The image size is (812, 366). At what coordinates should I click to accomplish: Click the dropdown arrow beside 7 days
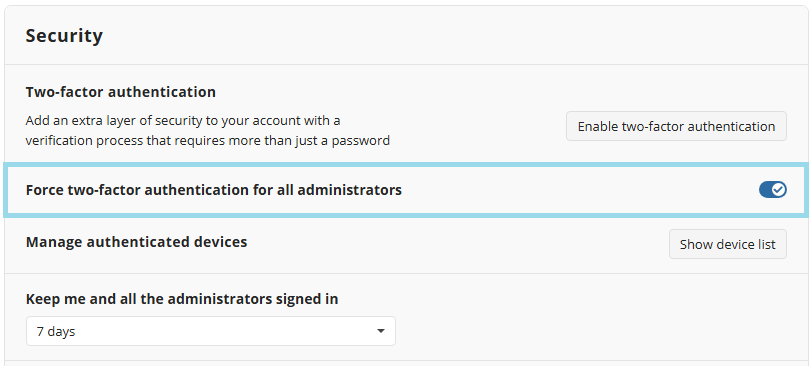pos(381,331)
